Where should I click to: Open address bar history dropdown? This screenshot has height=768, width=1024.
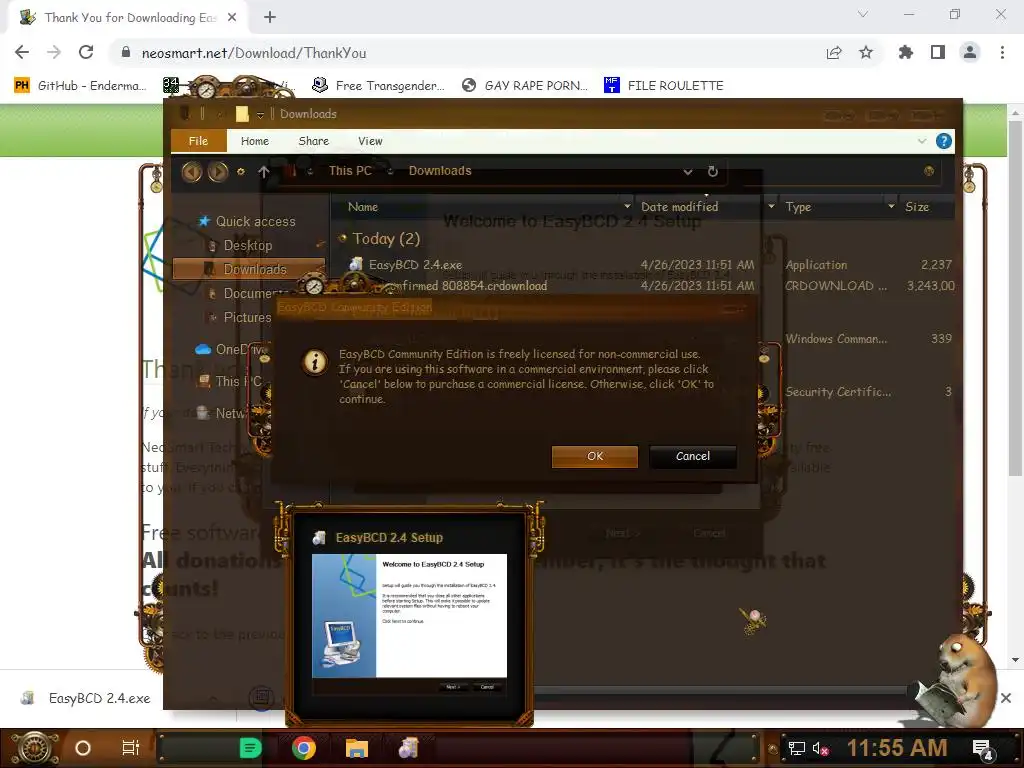pyautogui.click(x=688, y=172)
